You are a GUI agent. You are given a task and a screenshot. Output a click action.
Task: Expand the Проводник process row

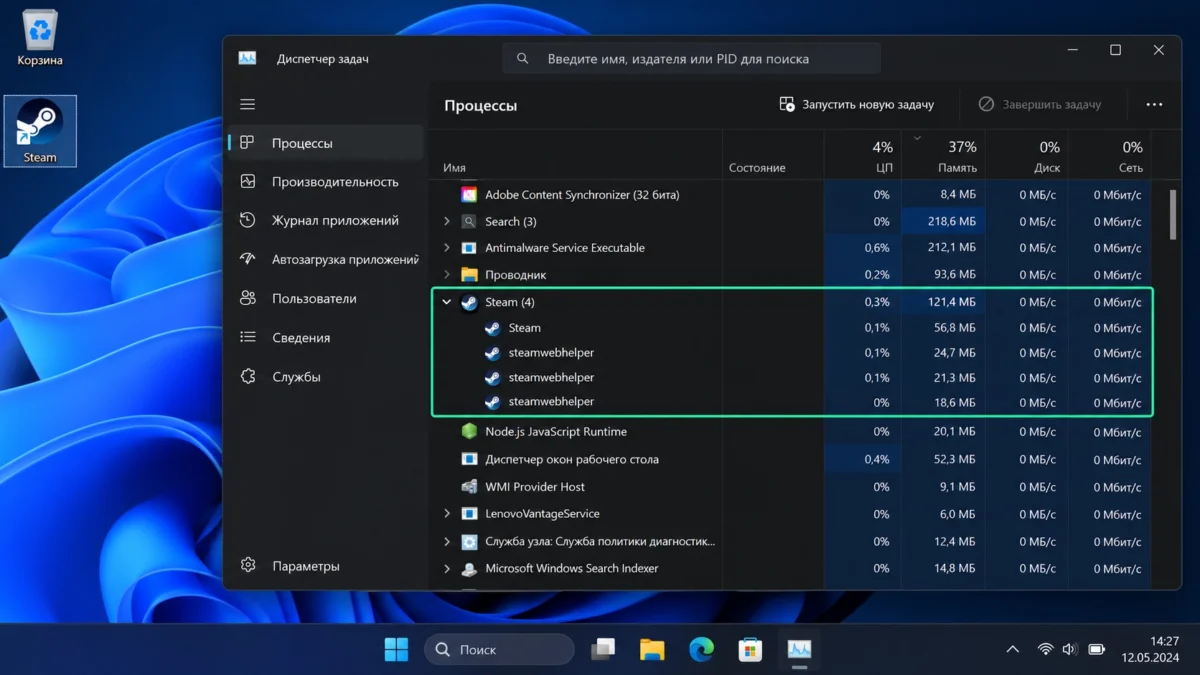point(447,275)
